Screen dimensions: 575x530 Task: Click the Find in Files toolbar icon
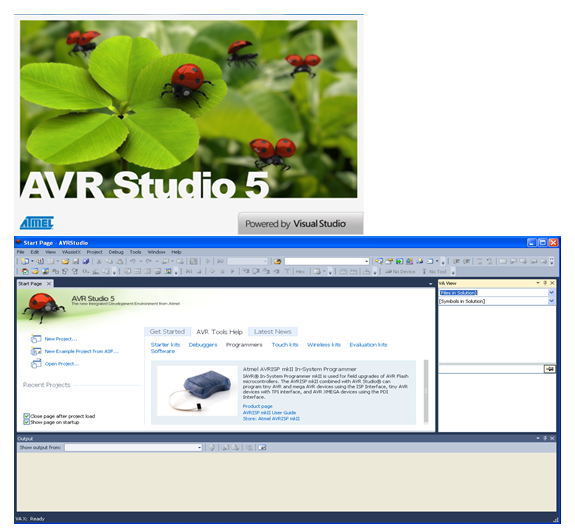tap(278, 261)
